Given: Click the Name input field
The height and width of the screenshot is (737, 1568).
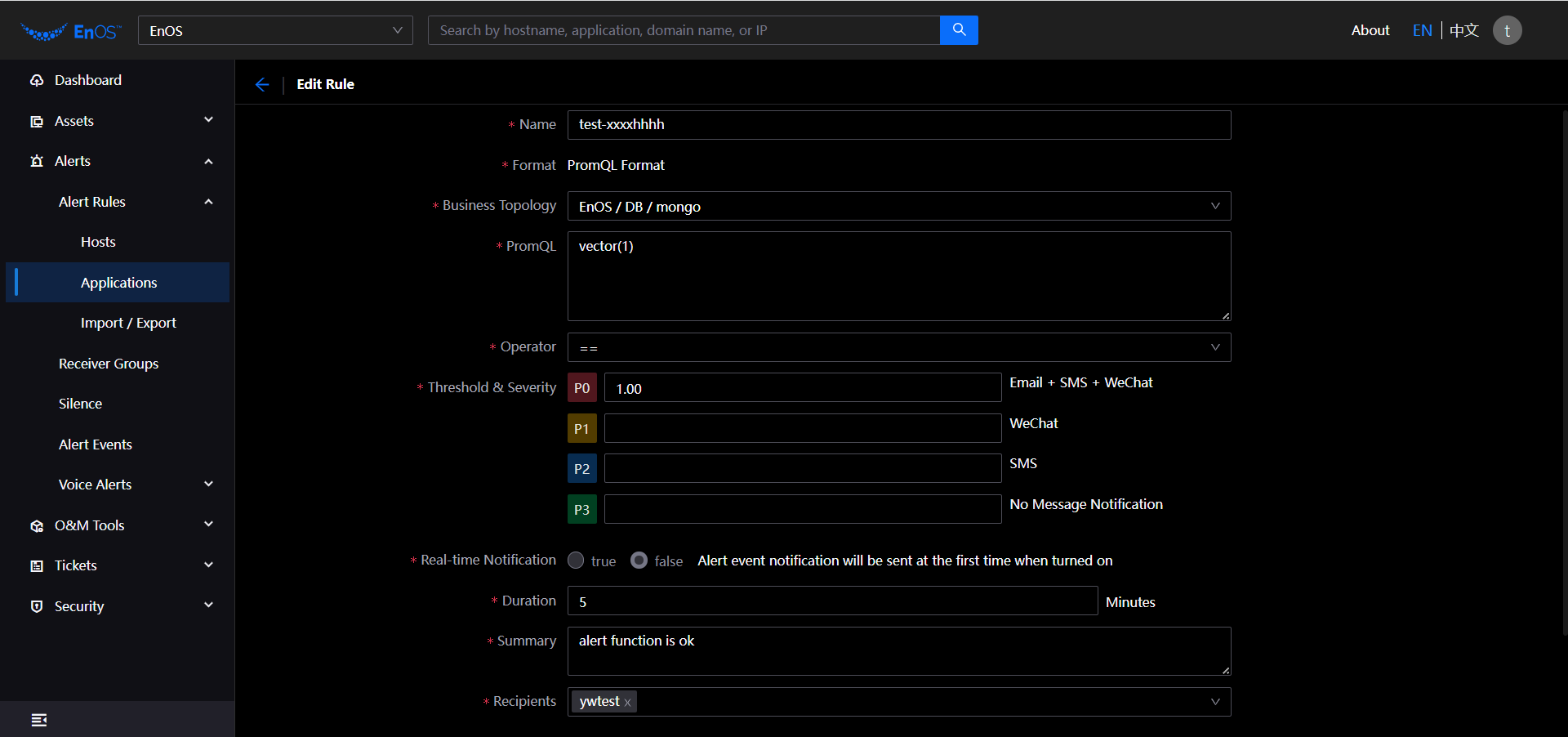Looking at the screenshot, I should tap(899, 125).
